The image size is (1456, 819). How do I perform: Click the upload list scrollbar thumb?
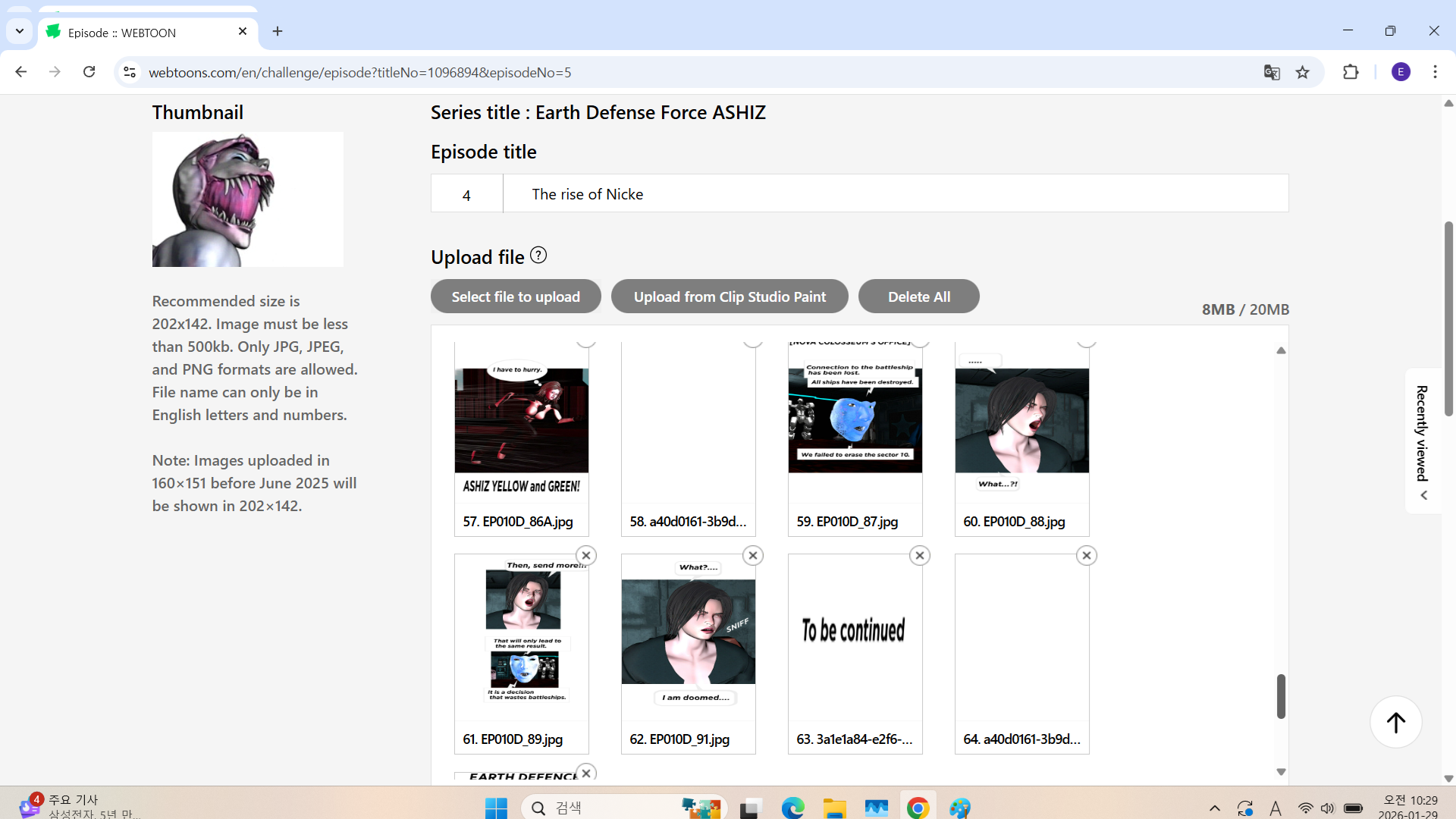[1281, 695]
